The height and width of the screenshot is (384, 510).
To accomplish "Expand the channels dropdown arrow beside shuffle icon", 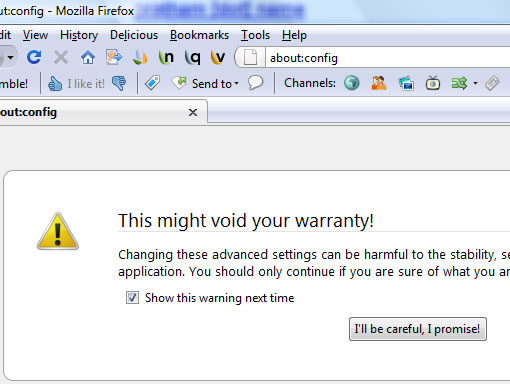I will click(x=475, y=83).
